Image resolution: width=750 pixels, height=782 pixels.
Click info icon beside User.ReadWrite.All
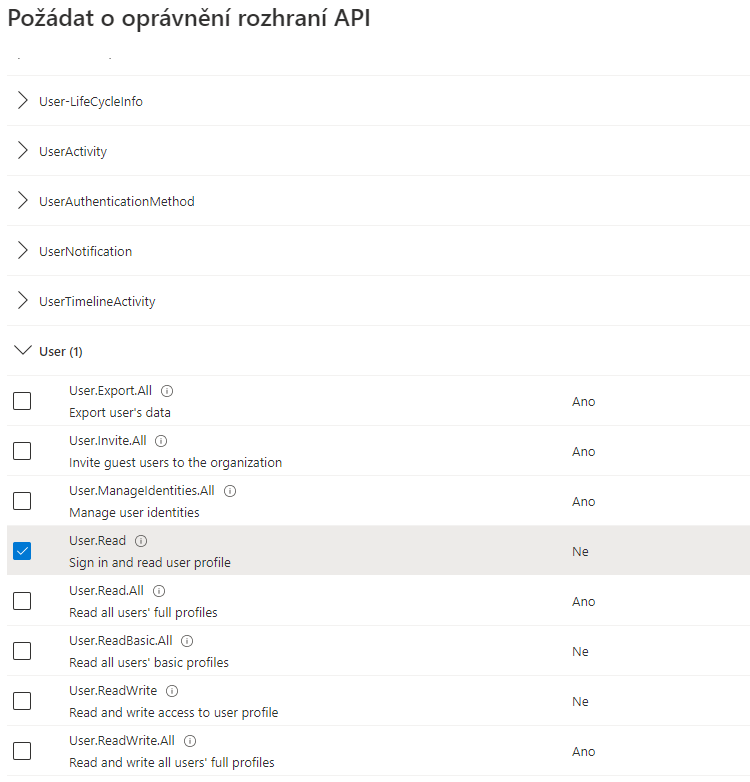click(190, 741)
